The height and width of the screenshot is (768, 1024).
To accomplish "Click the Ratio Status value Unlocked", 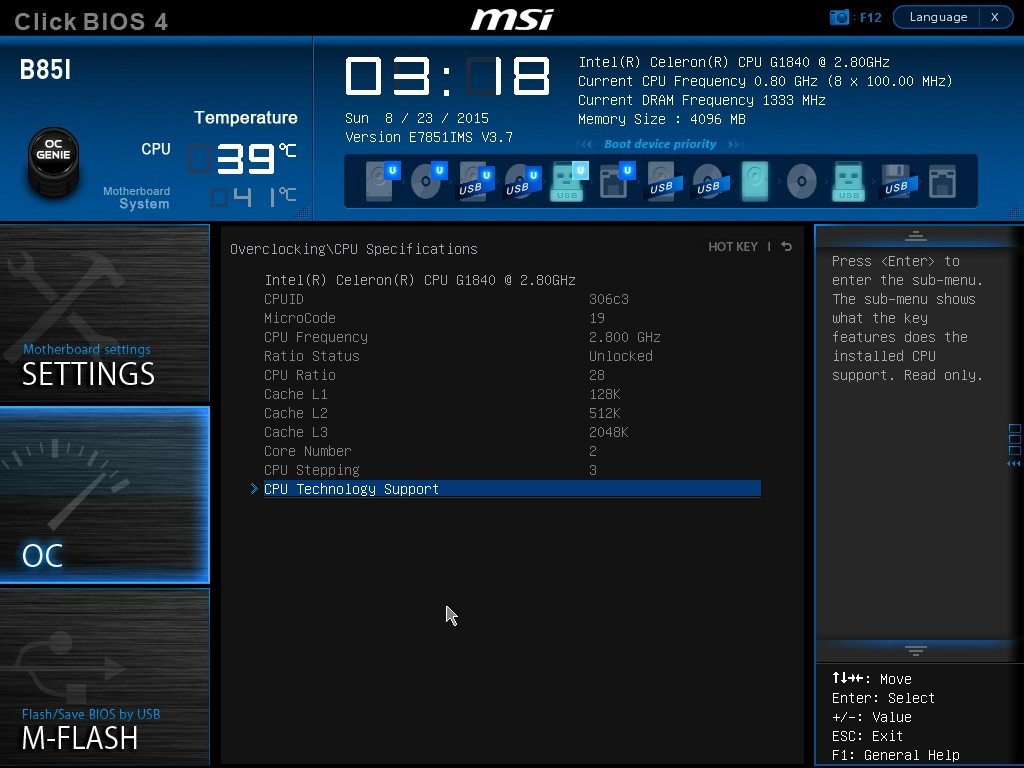I will click(x=620, y=356).
